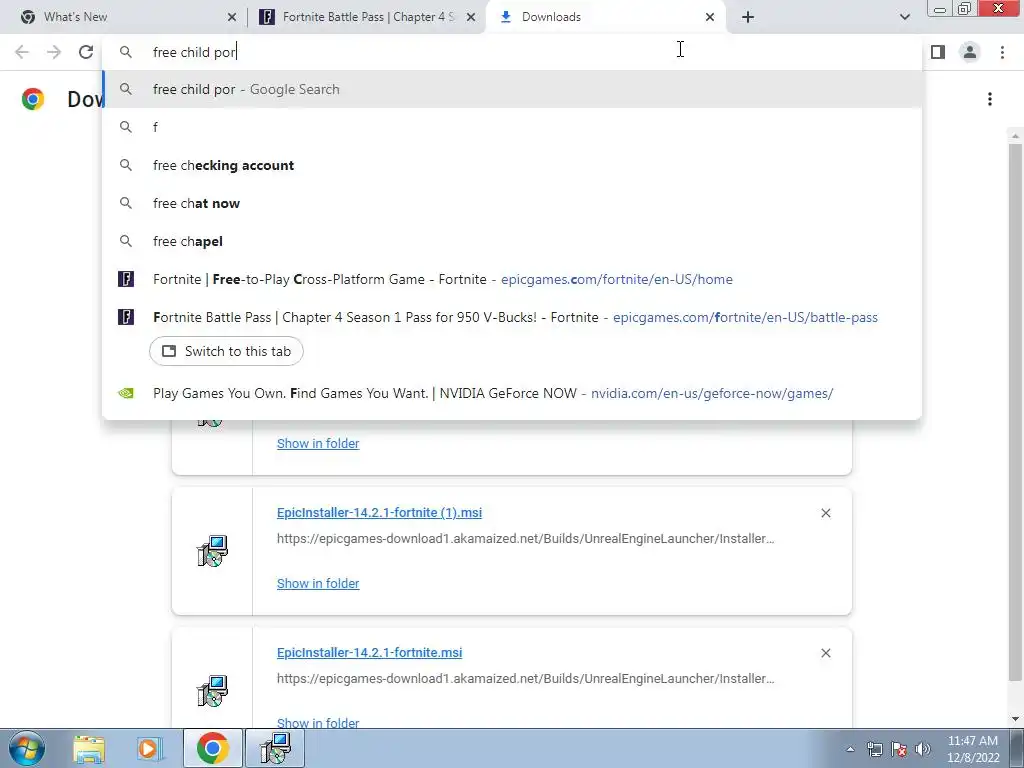The width and height of the screenshot is (1024, 768).
Task: Select the Fortnite Battle Pass Chapter 4 suggestion
Action: pos(512,317)
